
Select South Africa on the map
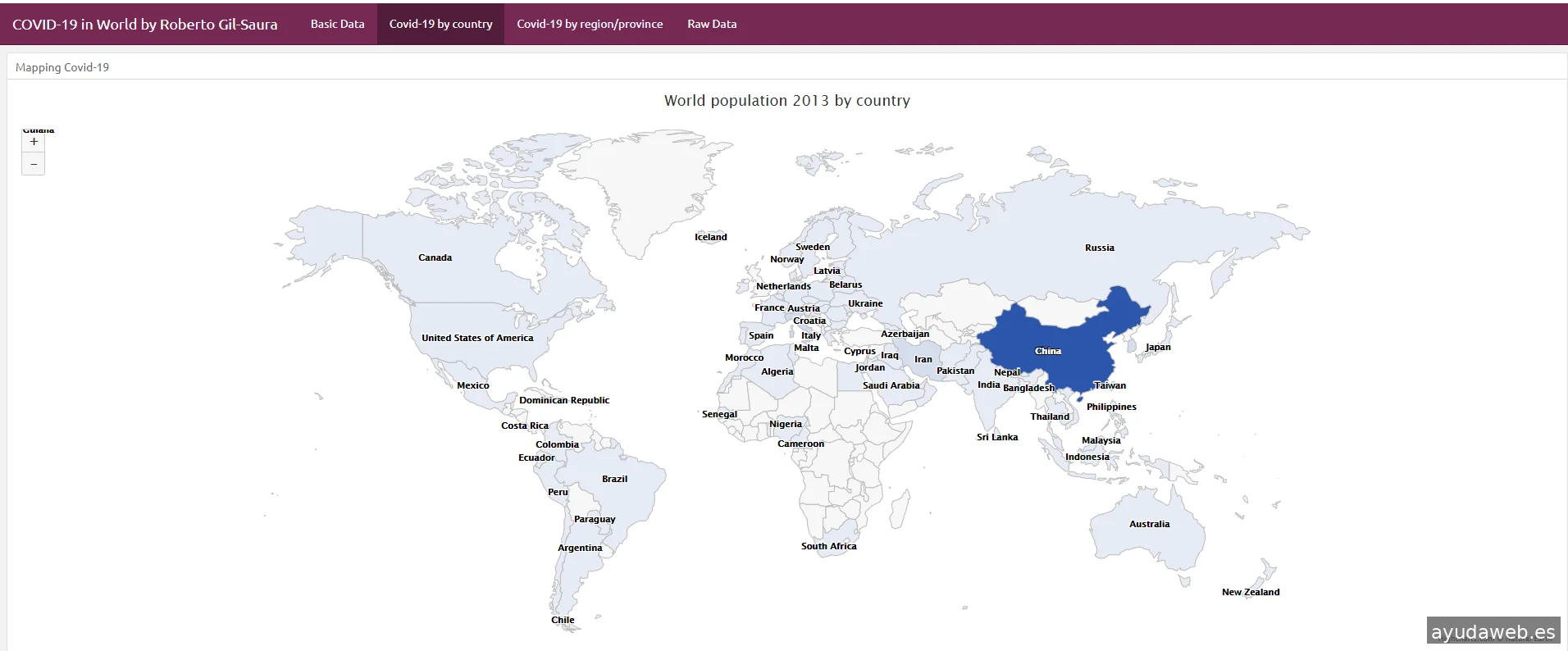(x=828, y=546)
